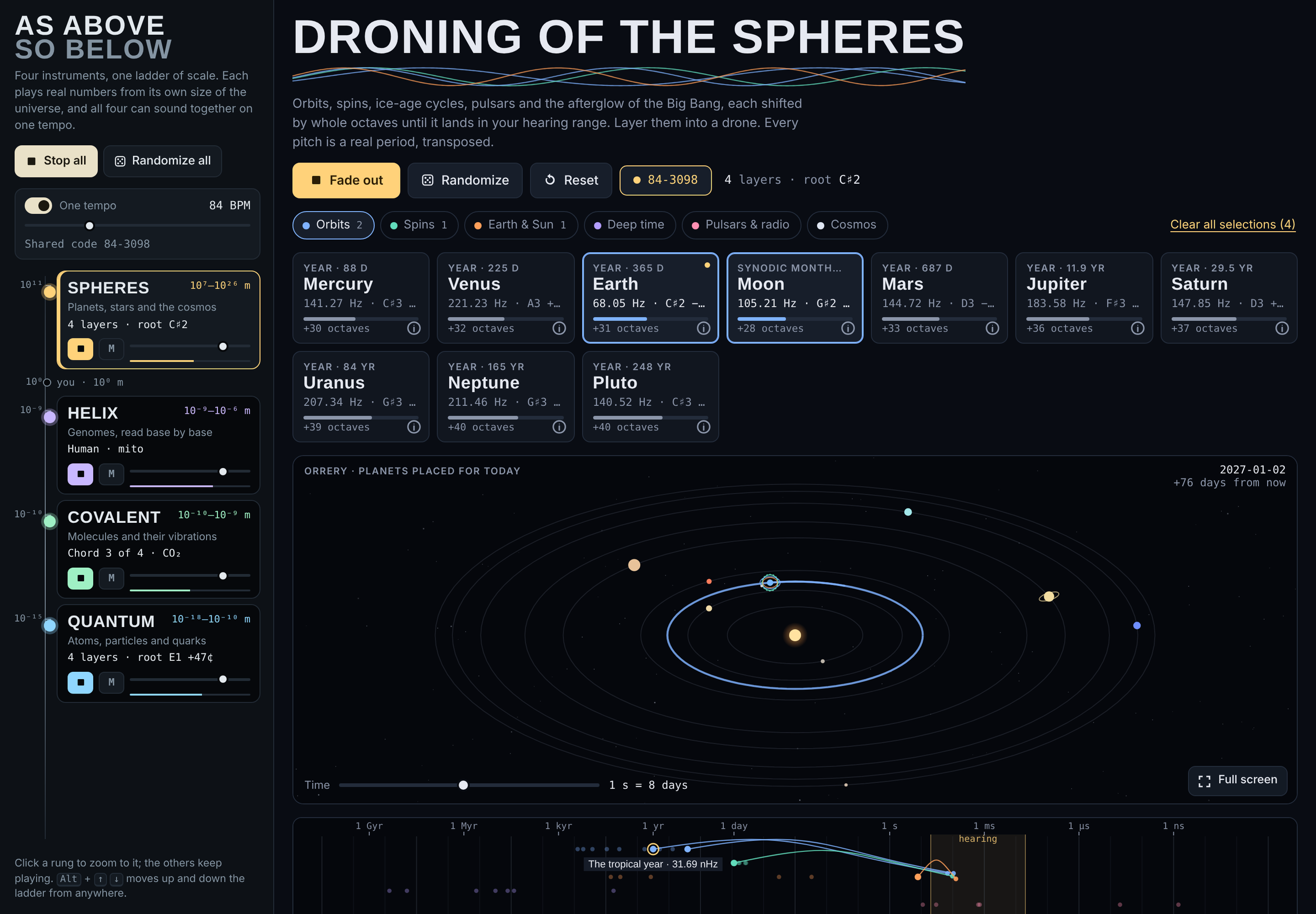This screenshot has height=914, width=1316.
Task: Click Saturn in the orrery
Action: point(1049,596)
